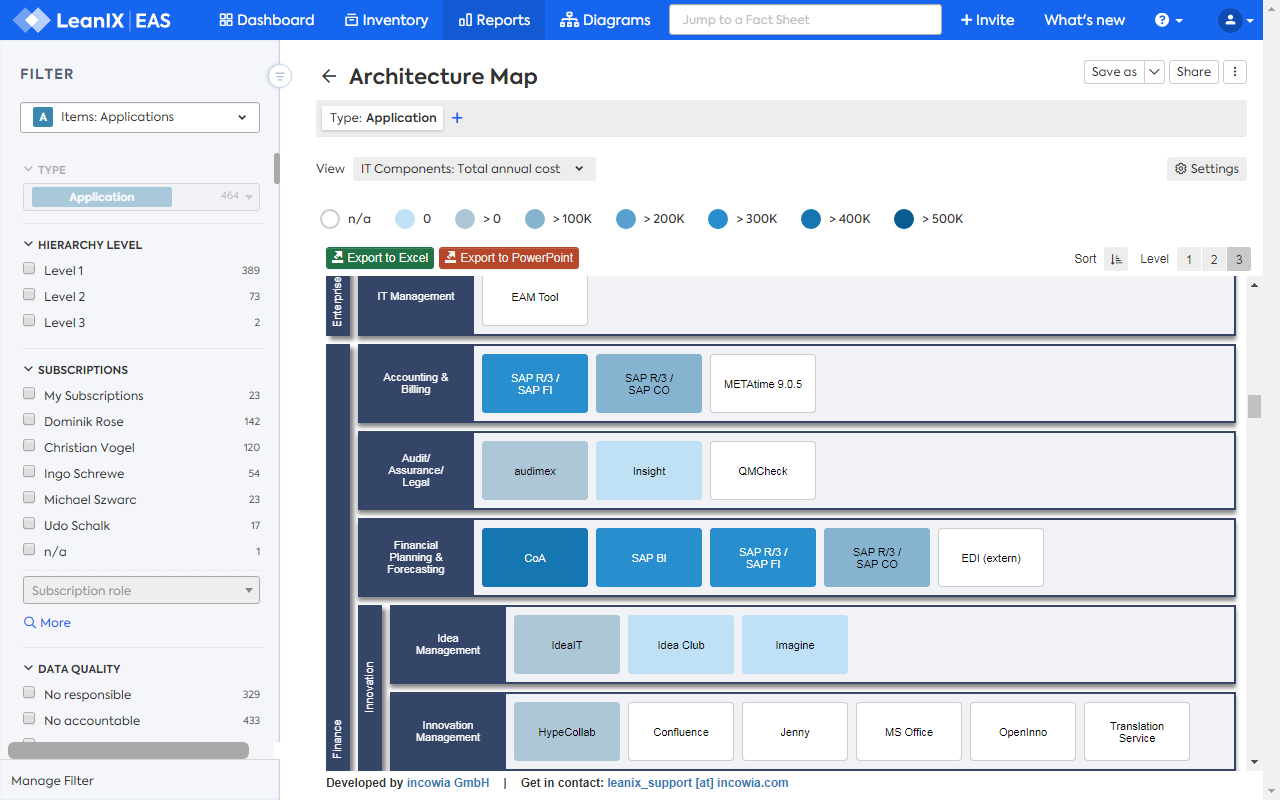Collapse the TYPE filter section

[x=44, y=170]
